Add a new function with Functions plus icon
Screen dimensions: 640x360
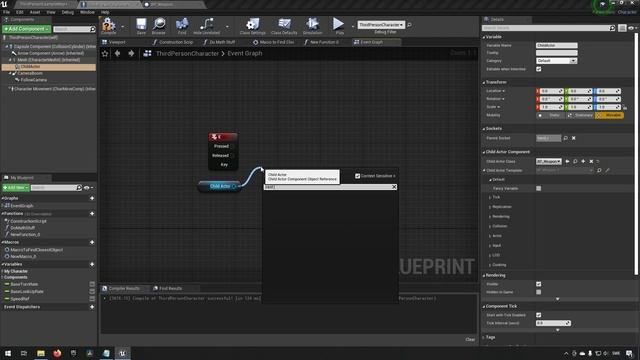tap(92, 213)
